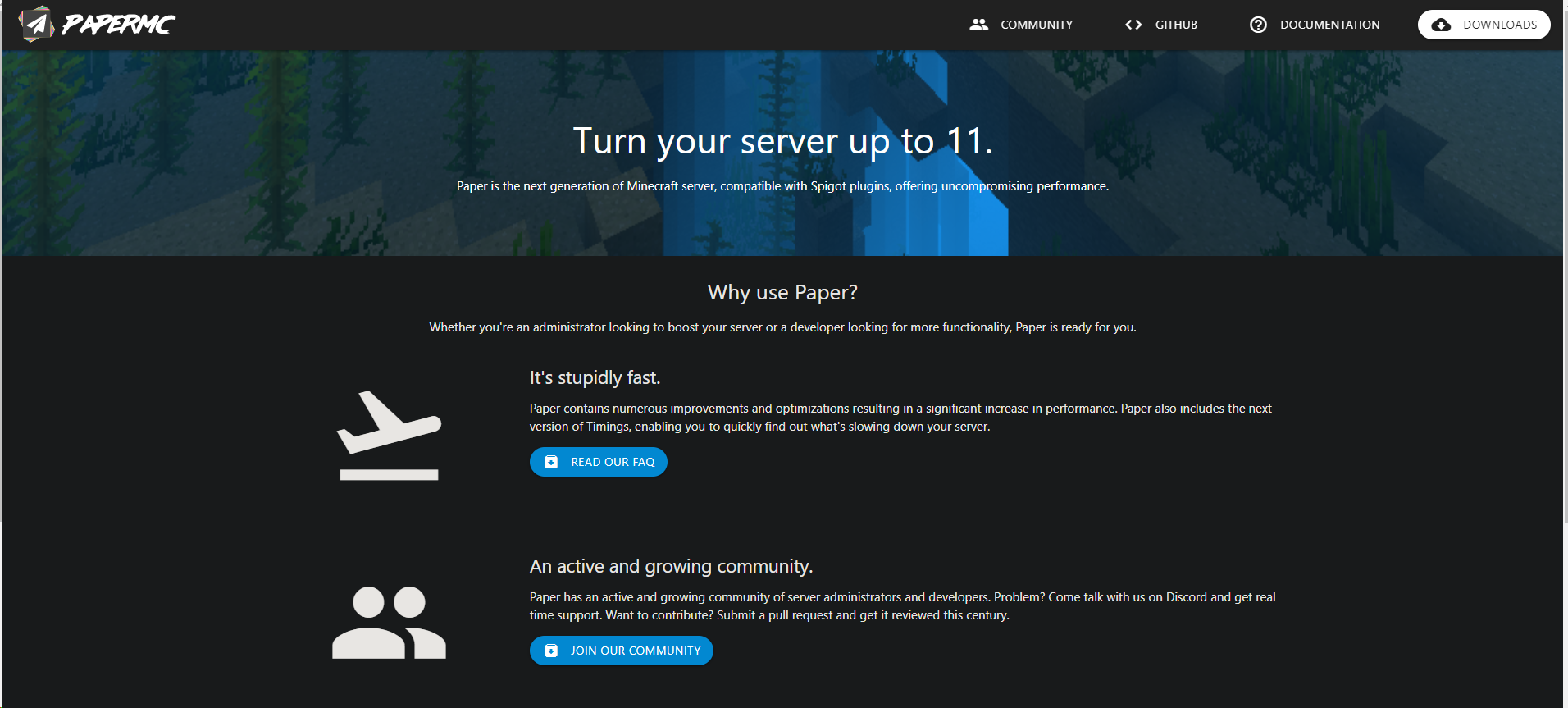Click the large airplane takeoff icon

(389, 435)
